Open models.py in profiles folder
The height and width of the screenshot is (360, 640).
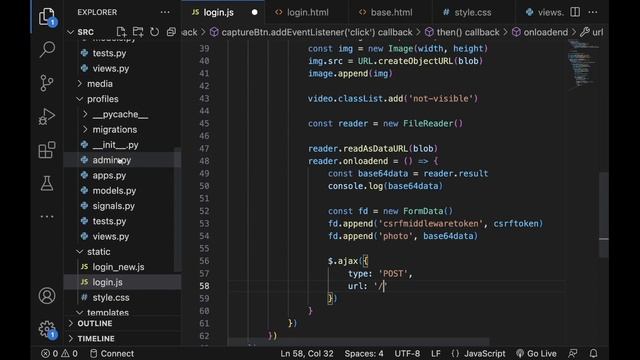114,191
